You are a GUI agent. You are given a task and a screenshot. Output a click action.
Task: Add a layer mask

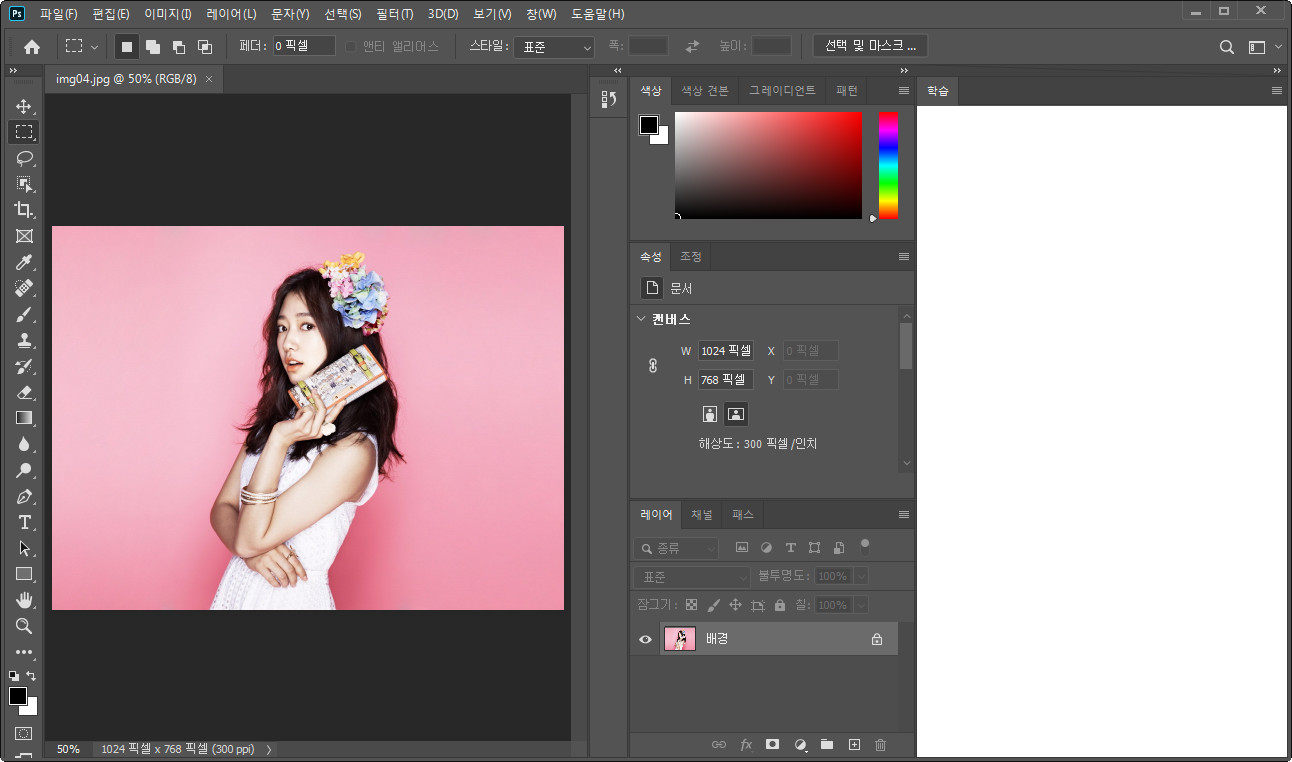tap(772, 745)
